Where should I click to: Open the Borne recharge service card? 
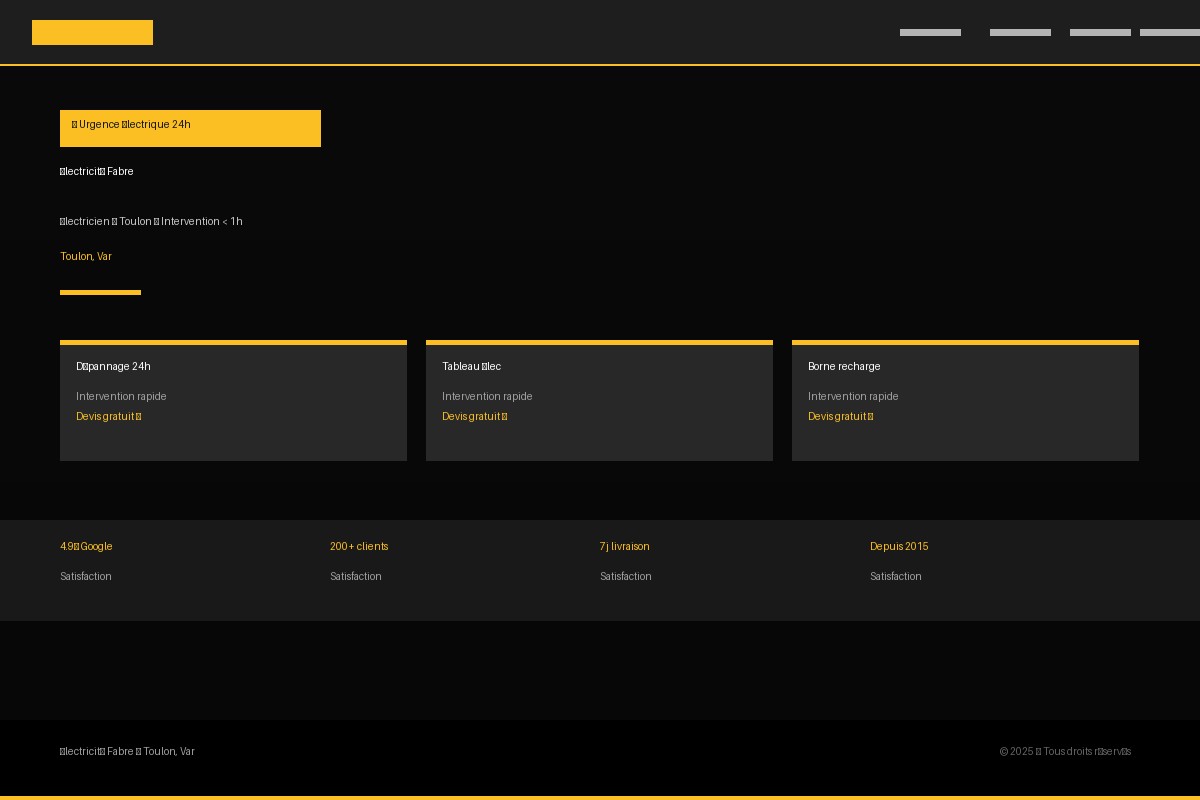965,400
